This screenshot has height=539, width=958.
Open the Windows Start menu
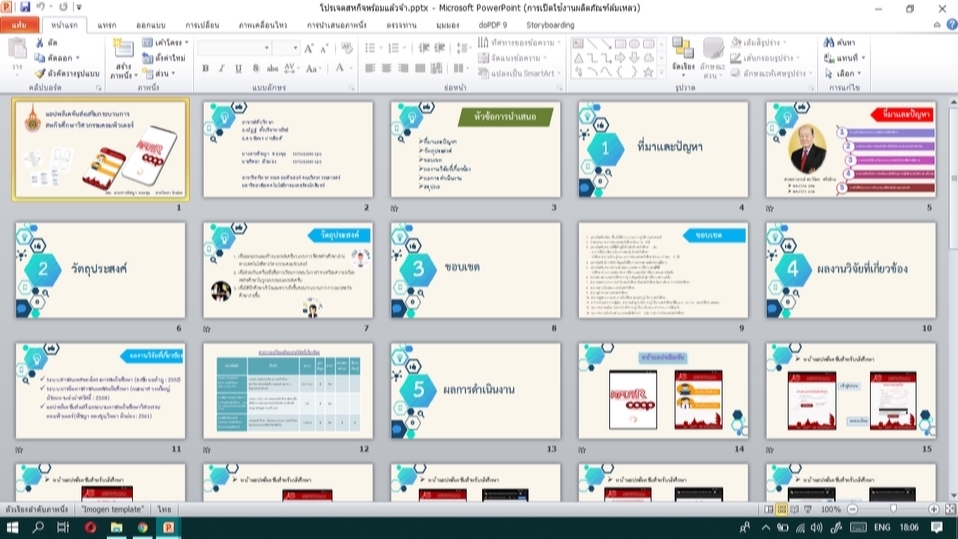click(12, 527)
